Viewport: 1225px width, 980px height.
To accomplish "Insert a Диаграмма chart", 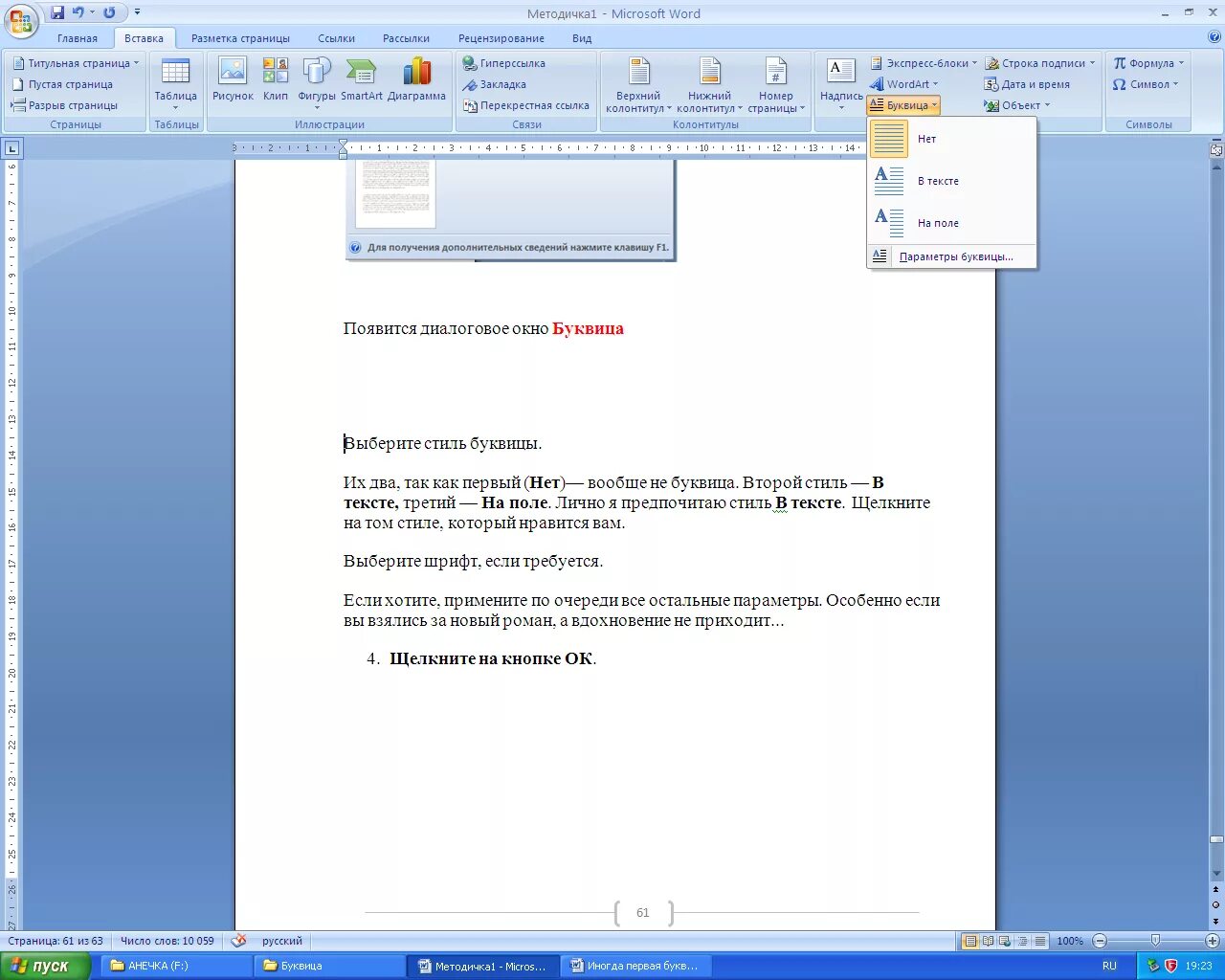I will (x=416, y=80).
